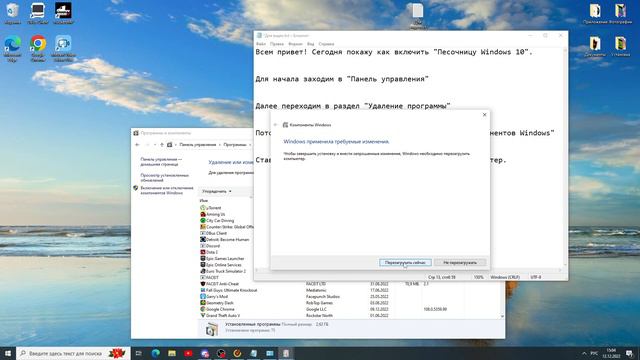The width and height of the screenshot is (640, 360).
Task: Click back arrow in Windows Components dialog
Action: coord(276,125)
